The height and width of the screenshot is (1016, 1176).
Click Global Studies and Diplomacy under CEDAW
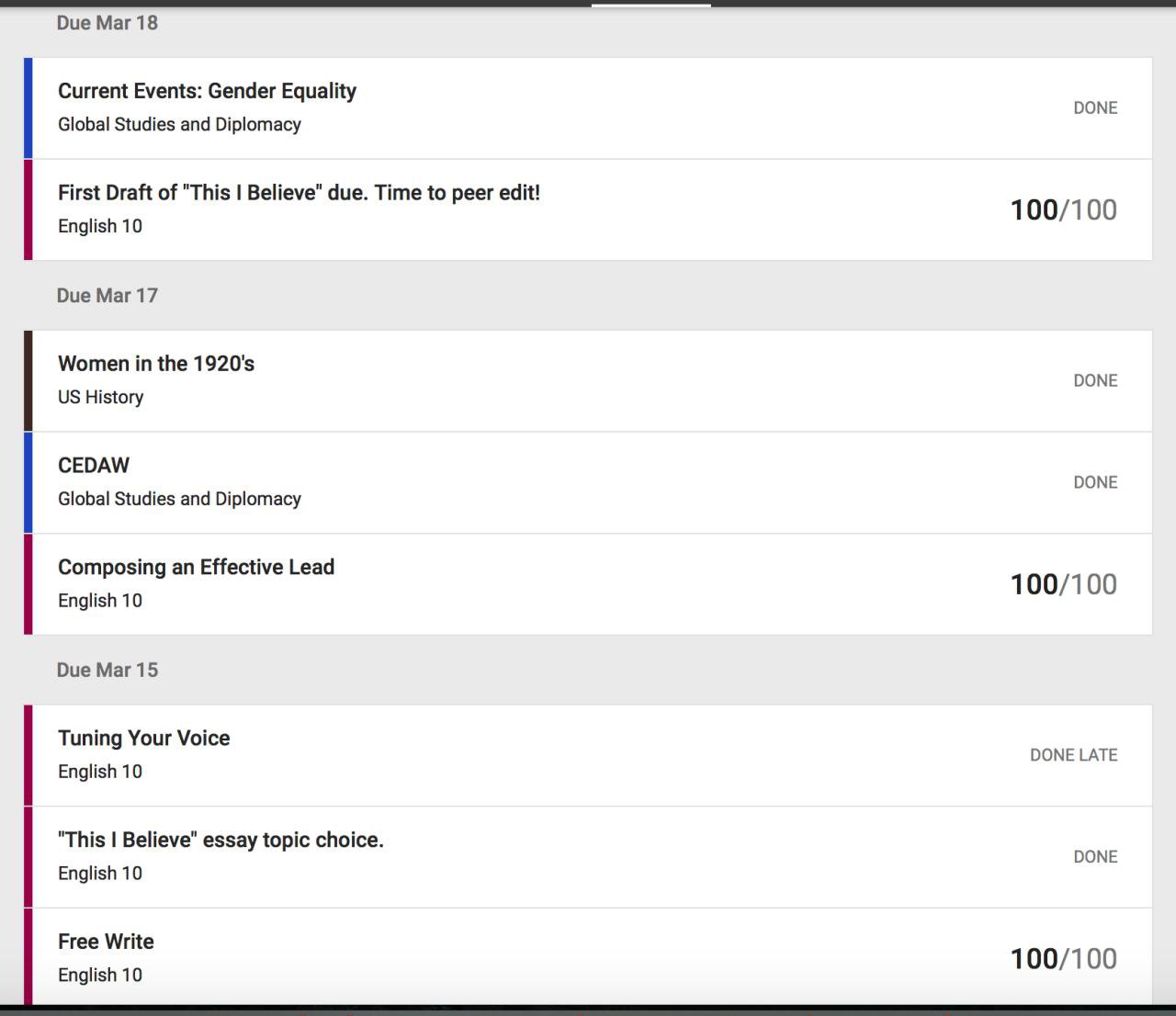pos(179,499)
